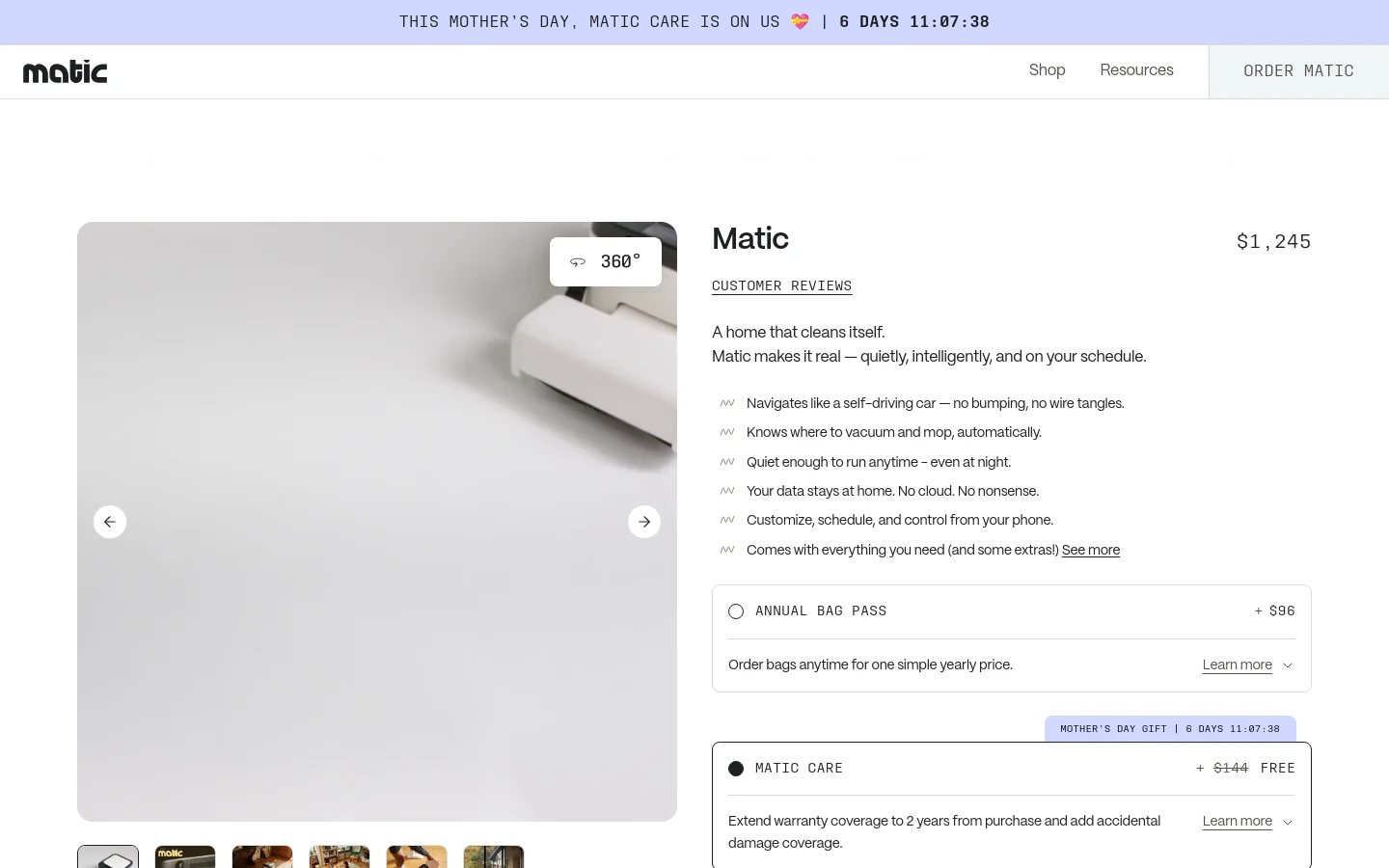Click 'Knows where to vacuum and mop' bullet
This screenshot has width=1389, height=868.
pos(894,432)
